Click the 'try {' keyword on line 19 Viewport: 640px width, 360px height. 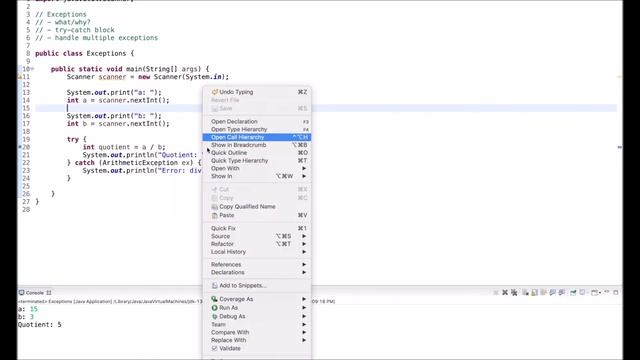click(x=77, y=139)
